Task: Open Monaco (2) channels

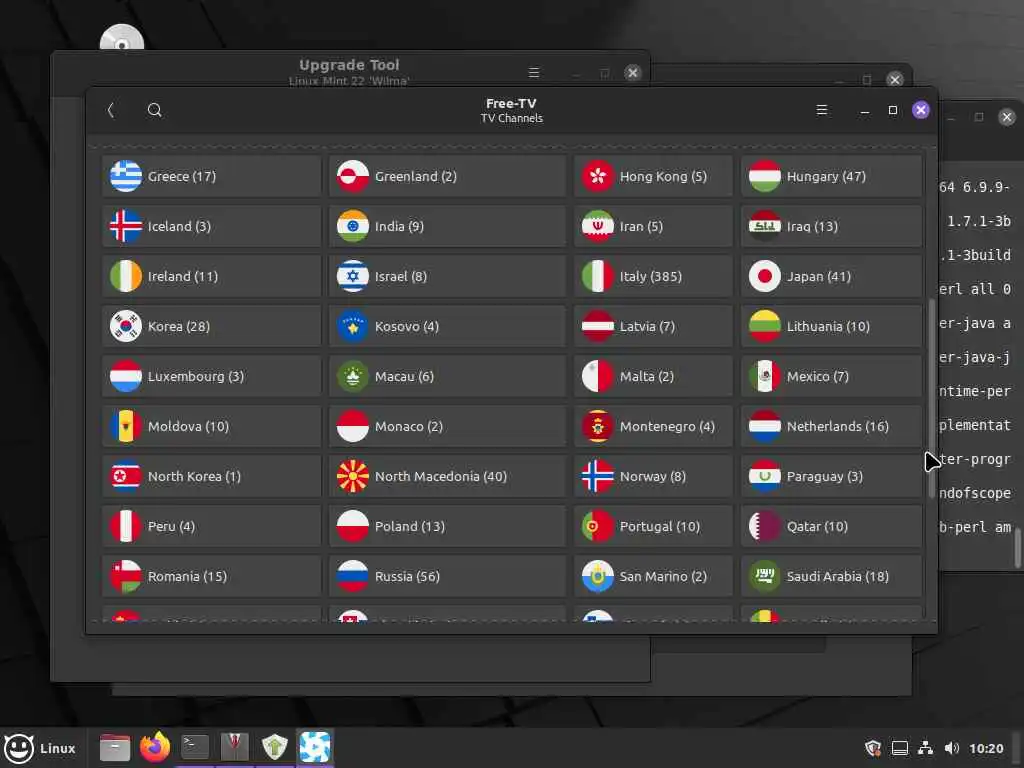Action: click(x=447, y=426)
